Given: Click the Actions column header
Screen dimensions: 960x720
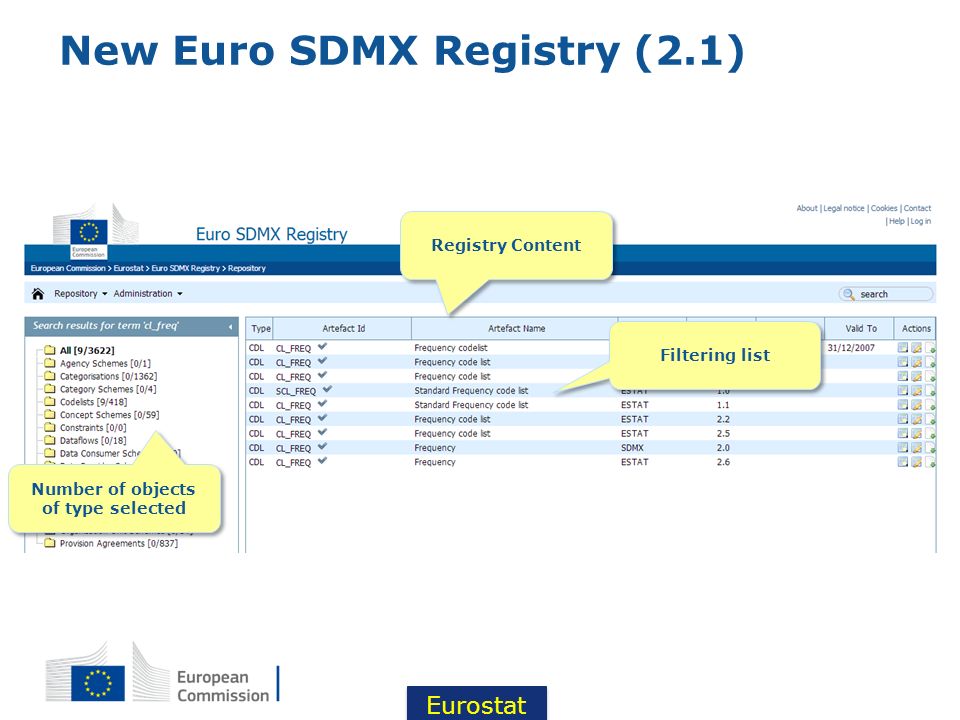Looking at the screenshot, I should click(915, 329).
